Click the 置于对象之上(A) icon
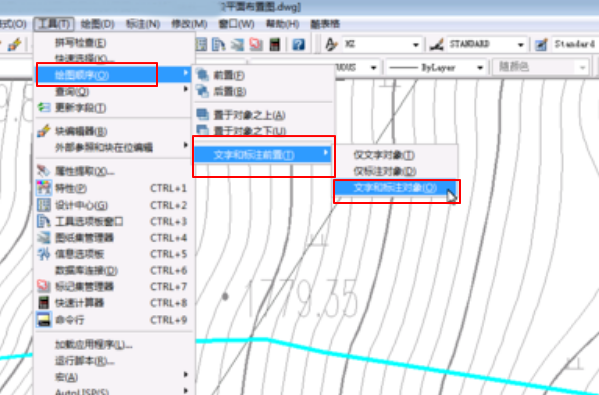 pyautogui.click(x=202, y=115)
